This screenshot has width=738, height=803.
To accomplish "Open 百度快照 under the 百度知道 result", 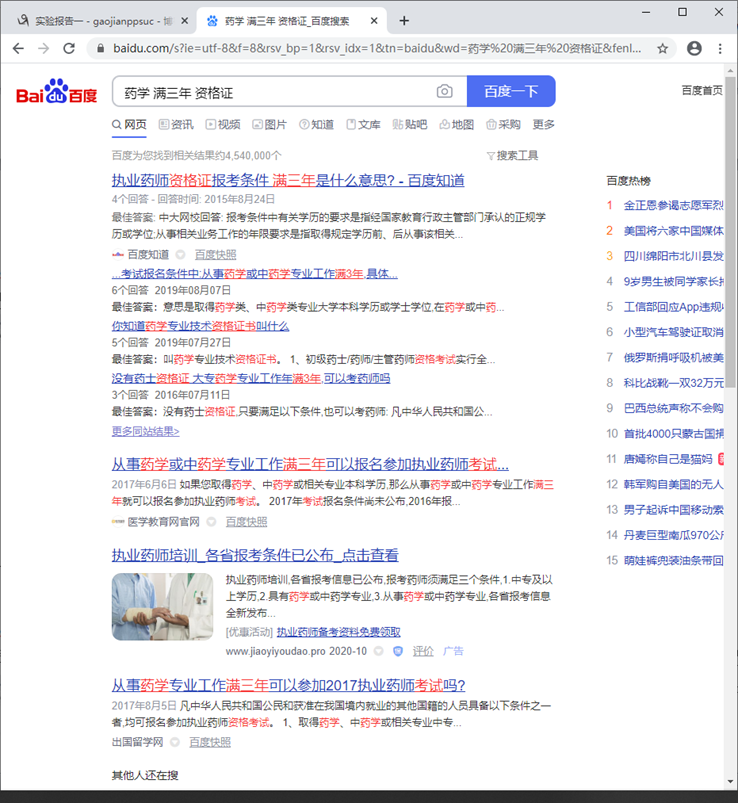I will pos(216,254).
